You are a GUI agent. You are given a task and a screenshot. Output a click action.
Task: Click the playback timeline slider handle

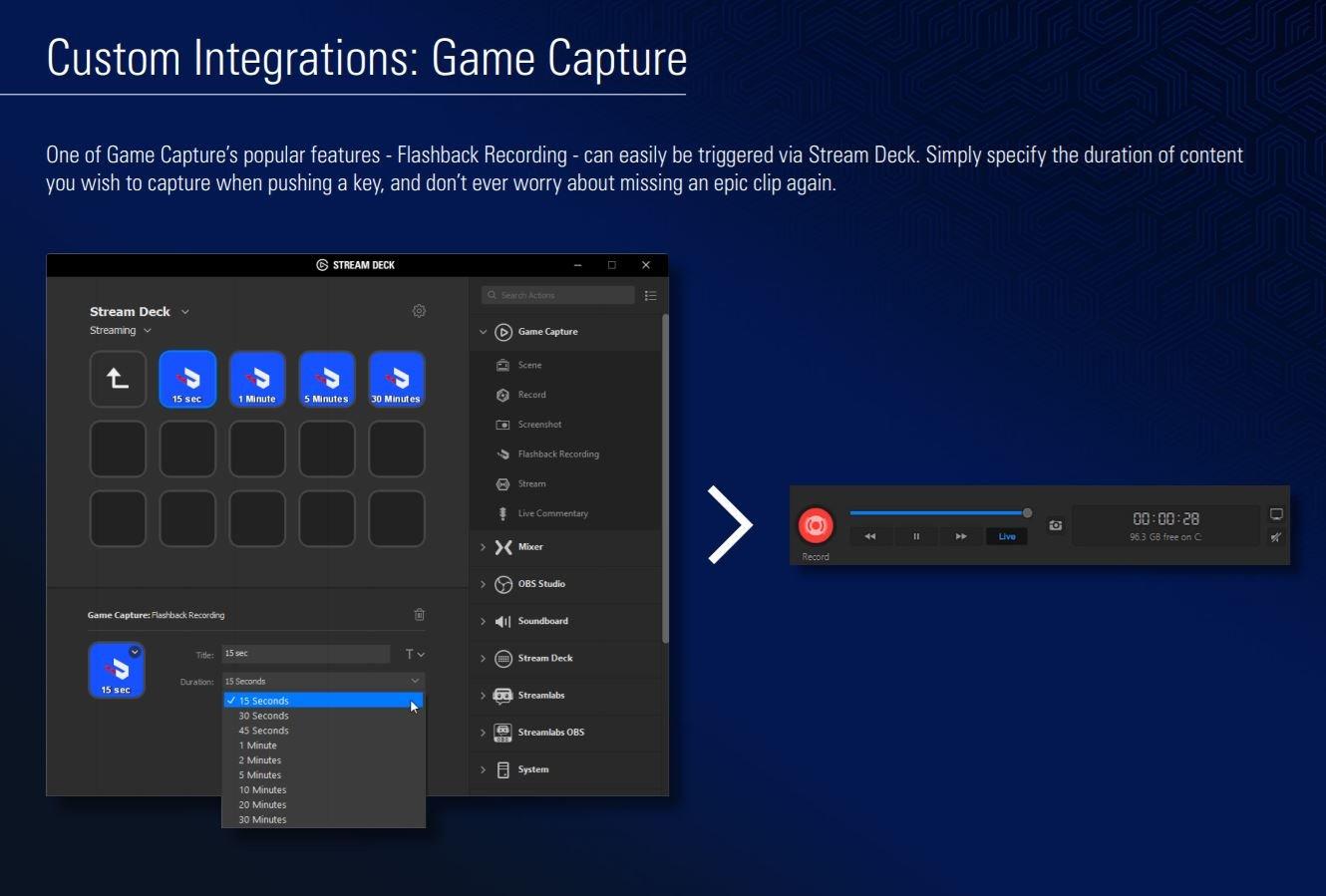(x=1027, y=512)
